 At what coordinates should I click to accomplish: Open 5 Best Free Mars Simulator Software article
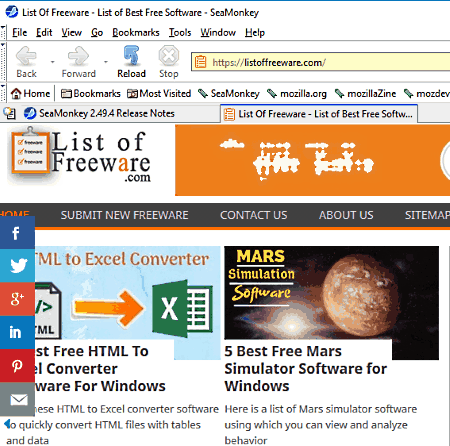pos(306,369)
